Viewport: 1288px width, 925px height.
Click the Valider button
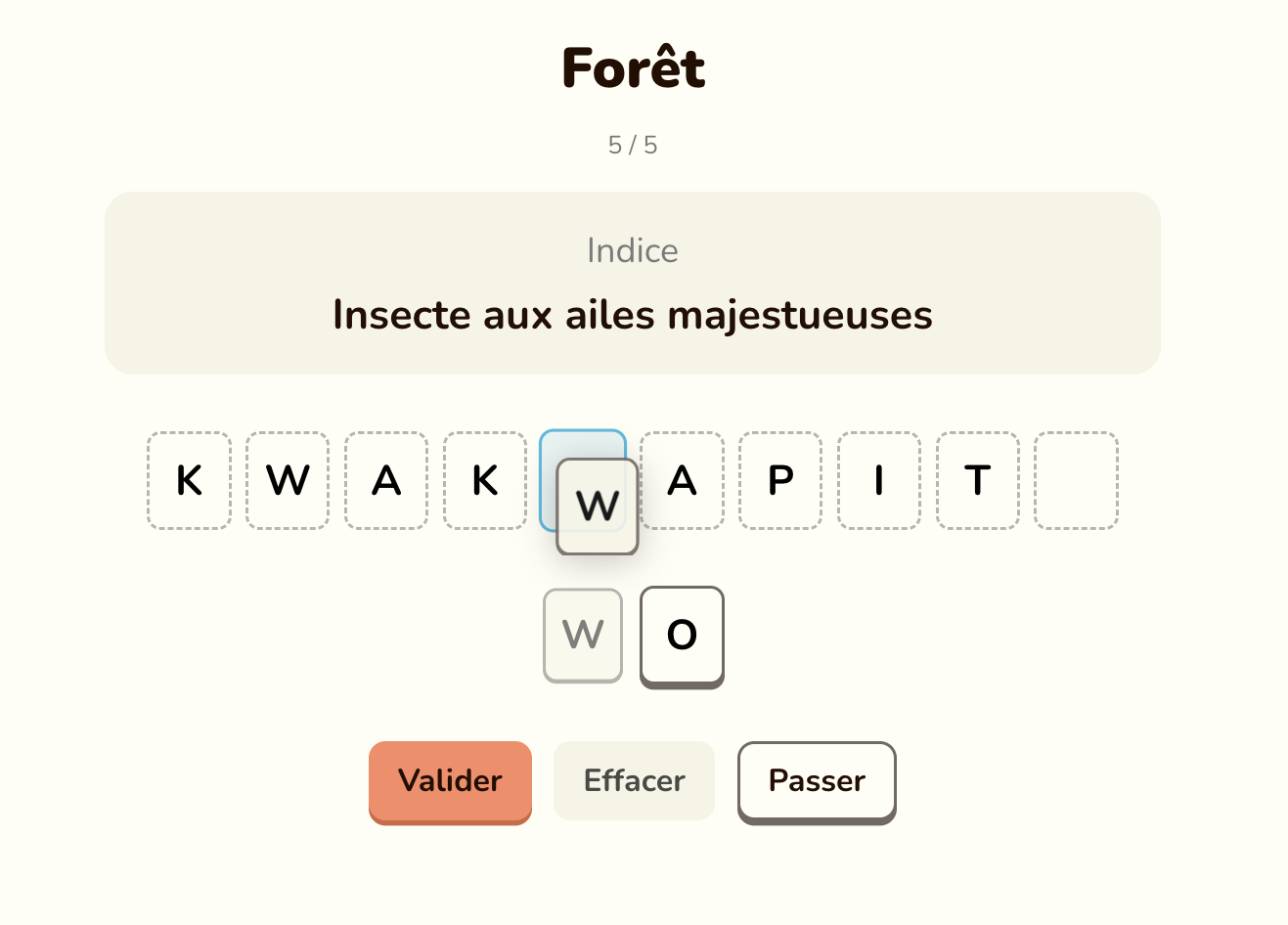coord(450,781)
